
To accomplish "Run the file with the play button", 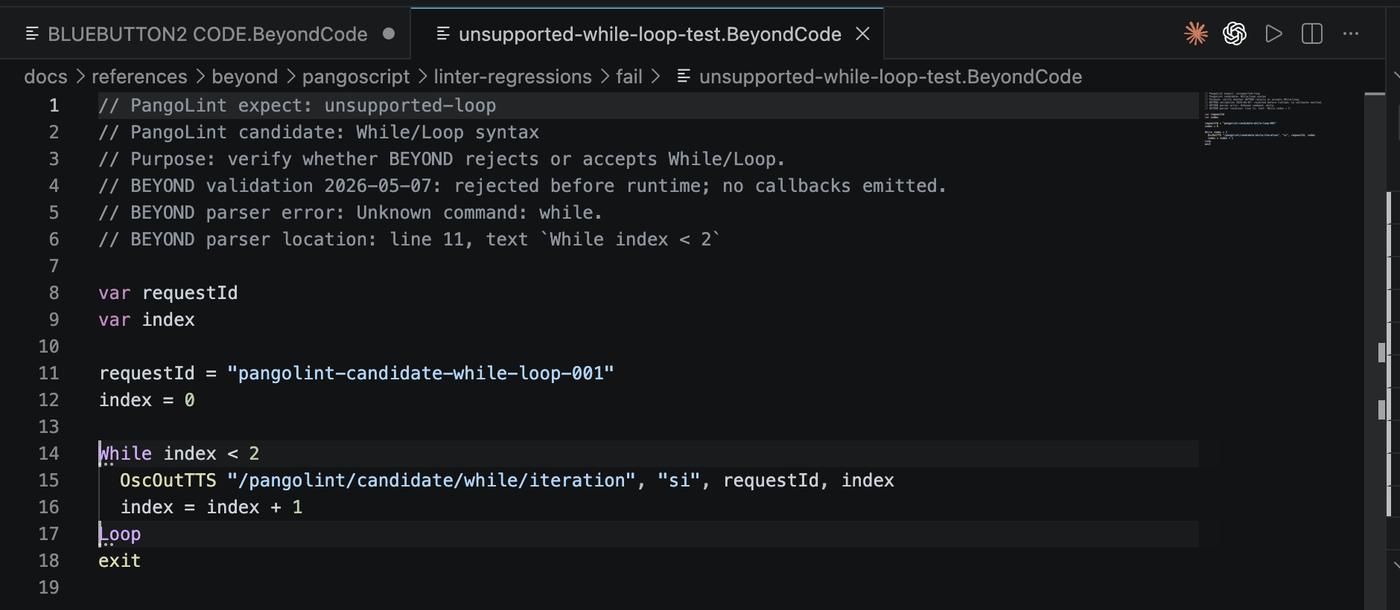I will (1273, 34).
